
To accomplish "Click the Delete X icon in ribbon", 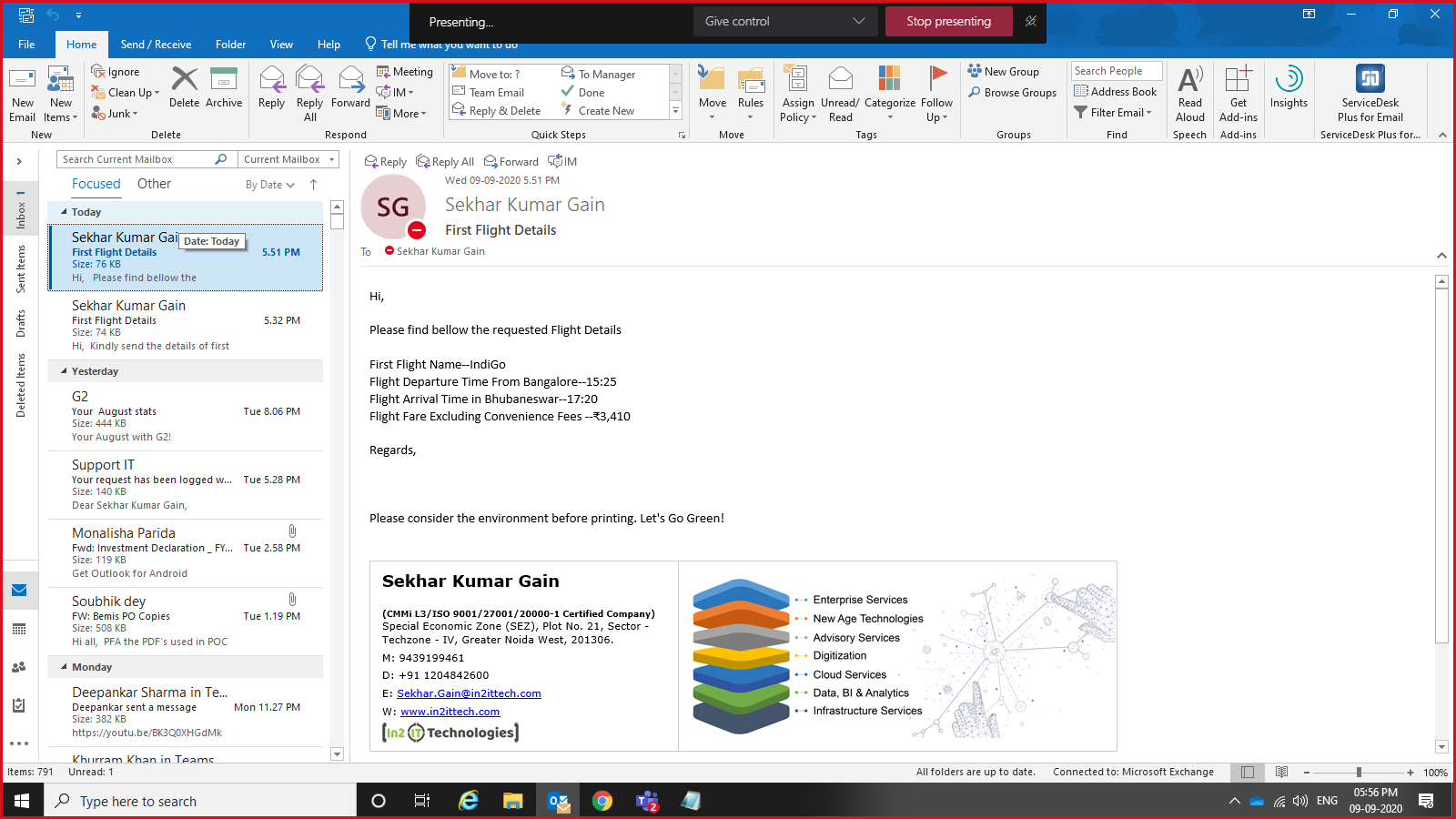I will pyautogui.click(x=185, y=79).
